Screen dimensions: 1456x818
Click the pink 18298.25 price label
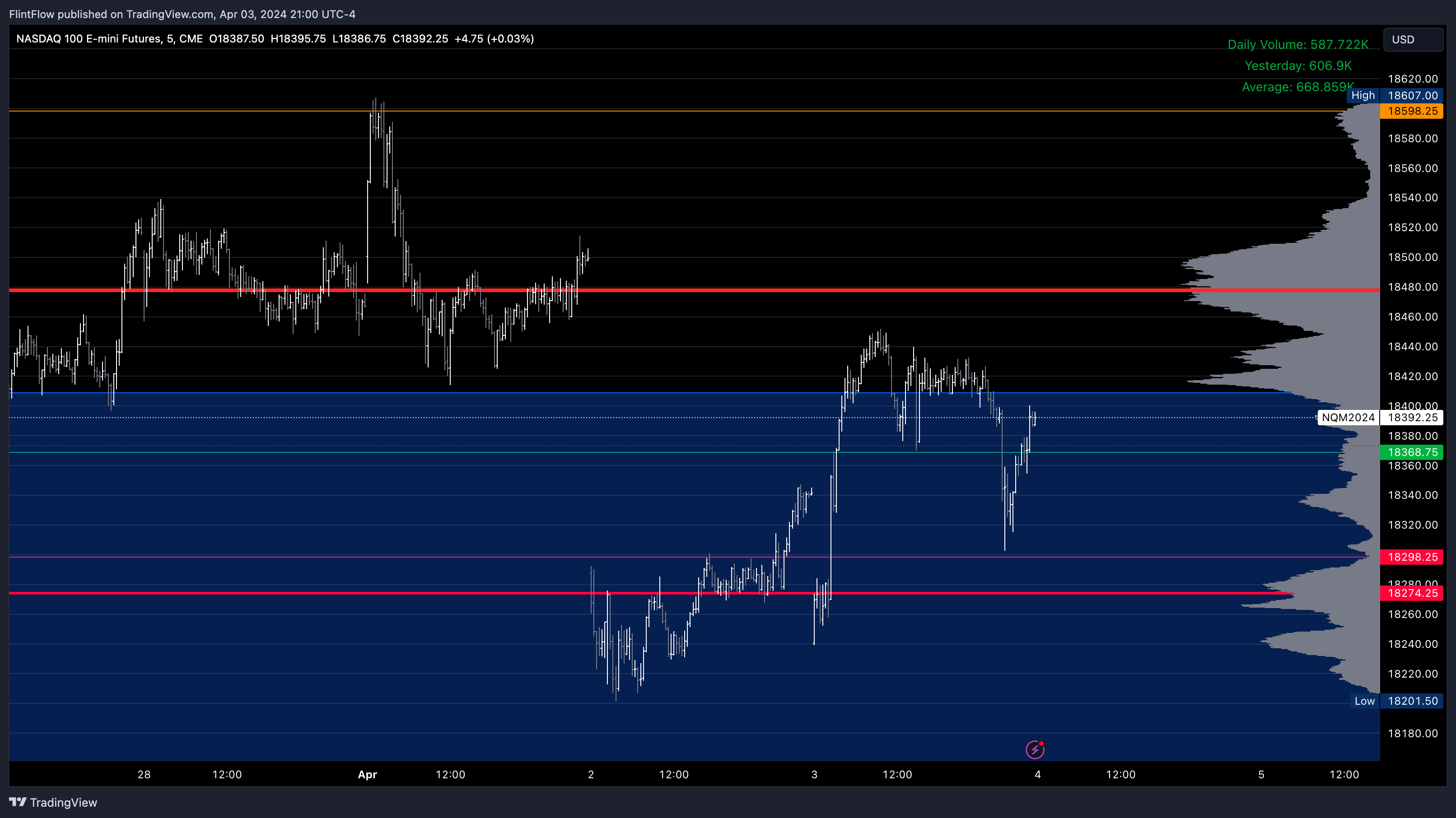pos(1412,557)
